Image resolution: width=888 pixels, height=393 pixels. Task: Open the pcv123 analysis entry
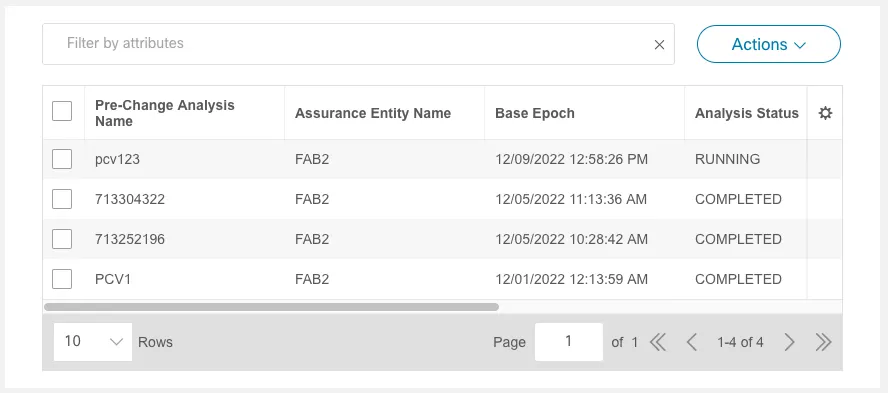[117, 160]
